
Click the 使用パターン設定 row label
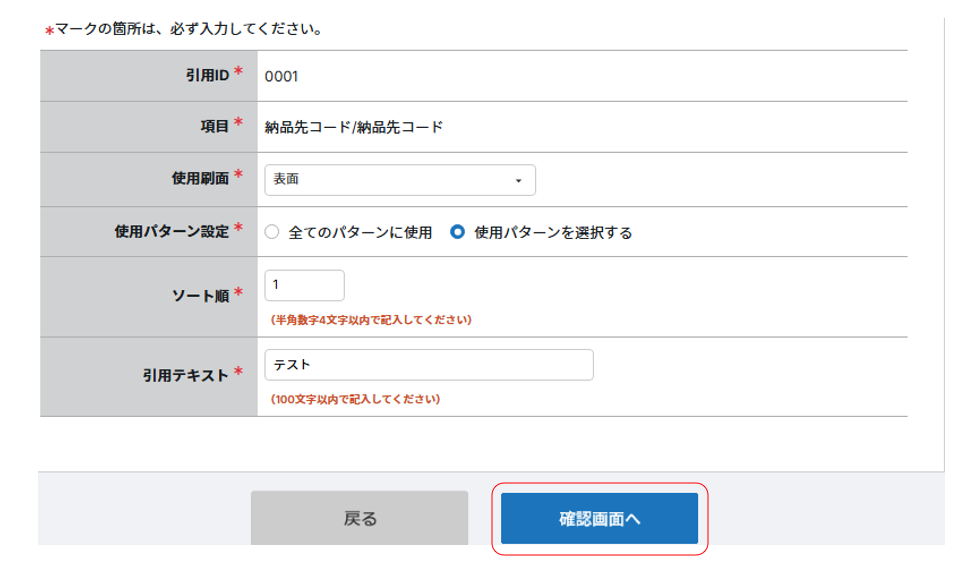coord(172,231)
